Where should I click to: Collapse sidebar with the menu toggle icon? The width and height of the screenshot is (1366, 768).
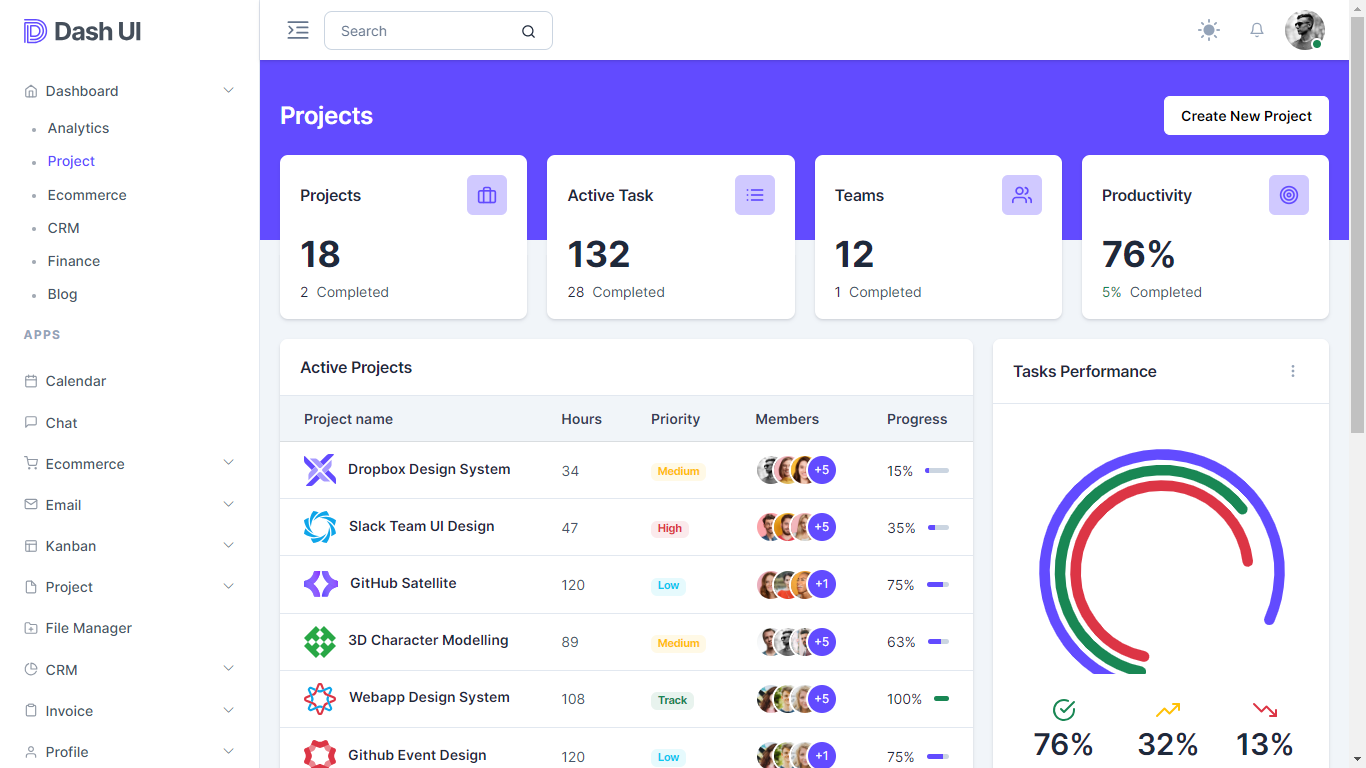pos(298,30)
